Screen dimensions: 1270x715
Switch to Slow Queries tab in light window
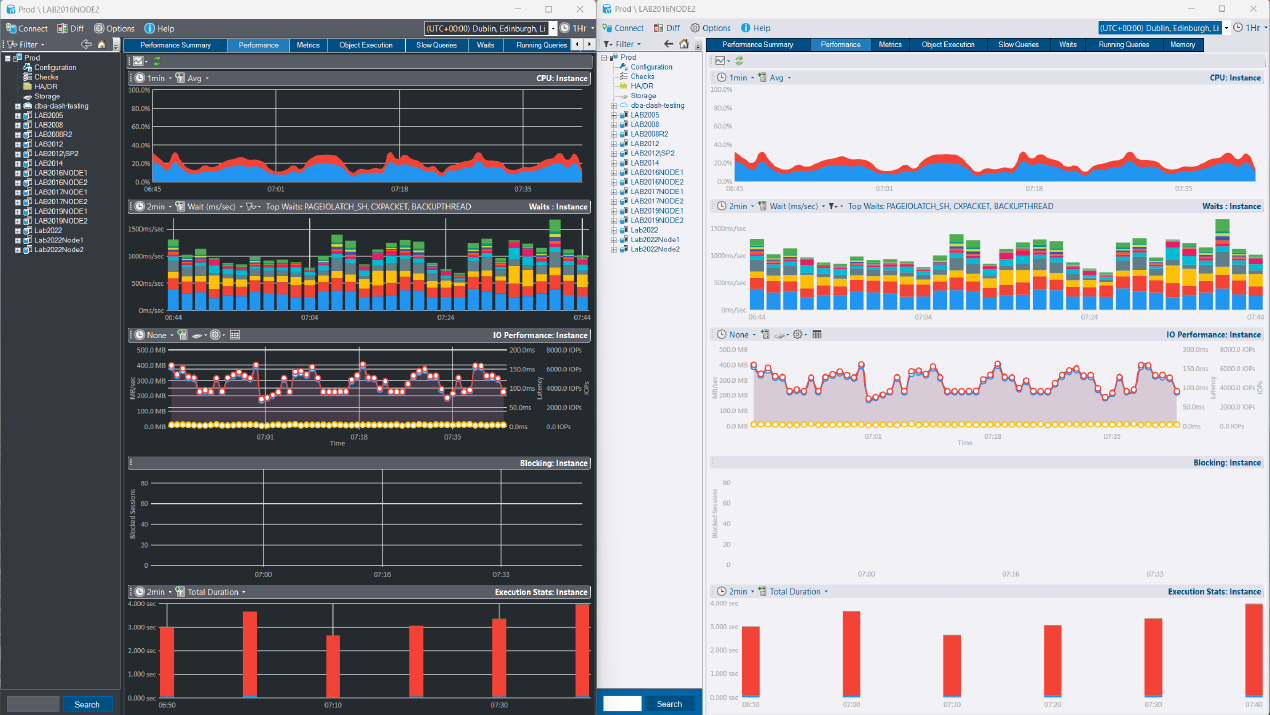click(x=1019, y=45)
